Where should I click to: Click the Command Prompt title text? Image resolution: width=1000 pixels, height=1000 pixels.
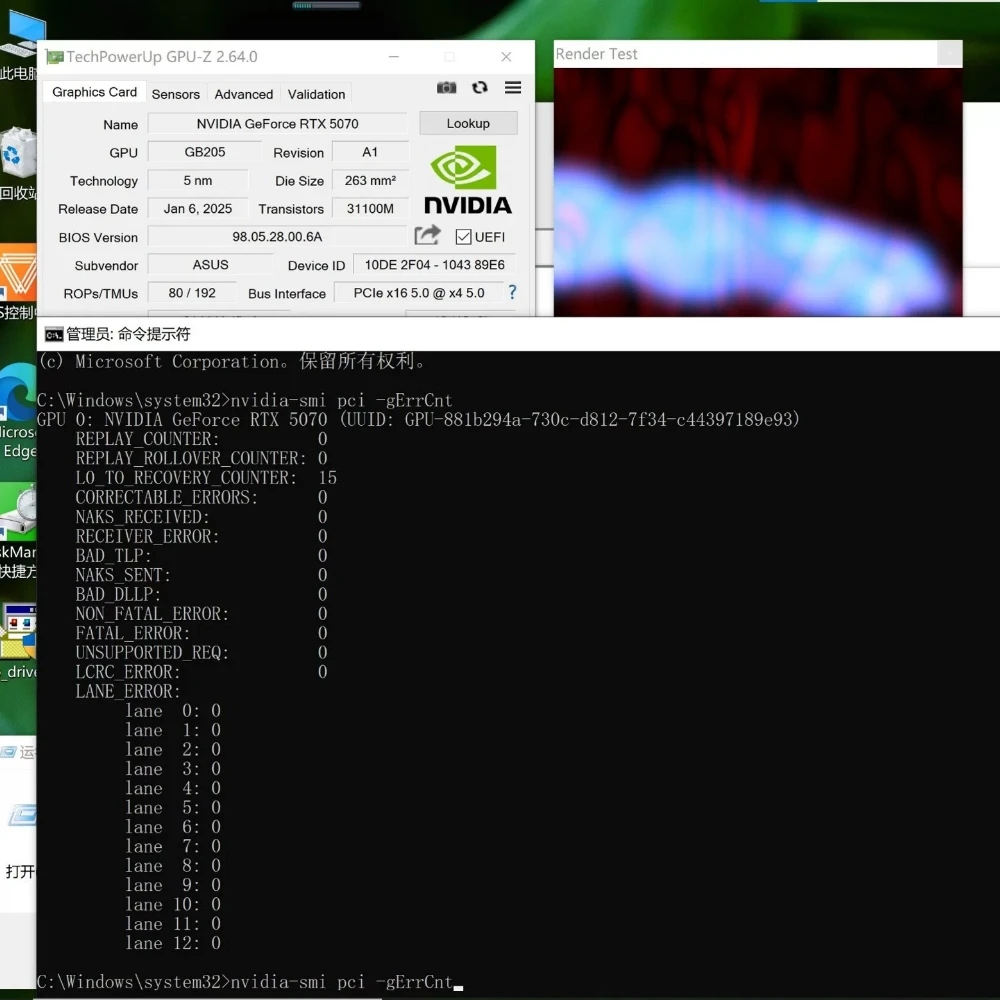(x=128, y=334)
